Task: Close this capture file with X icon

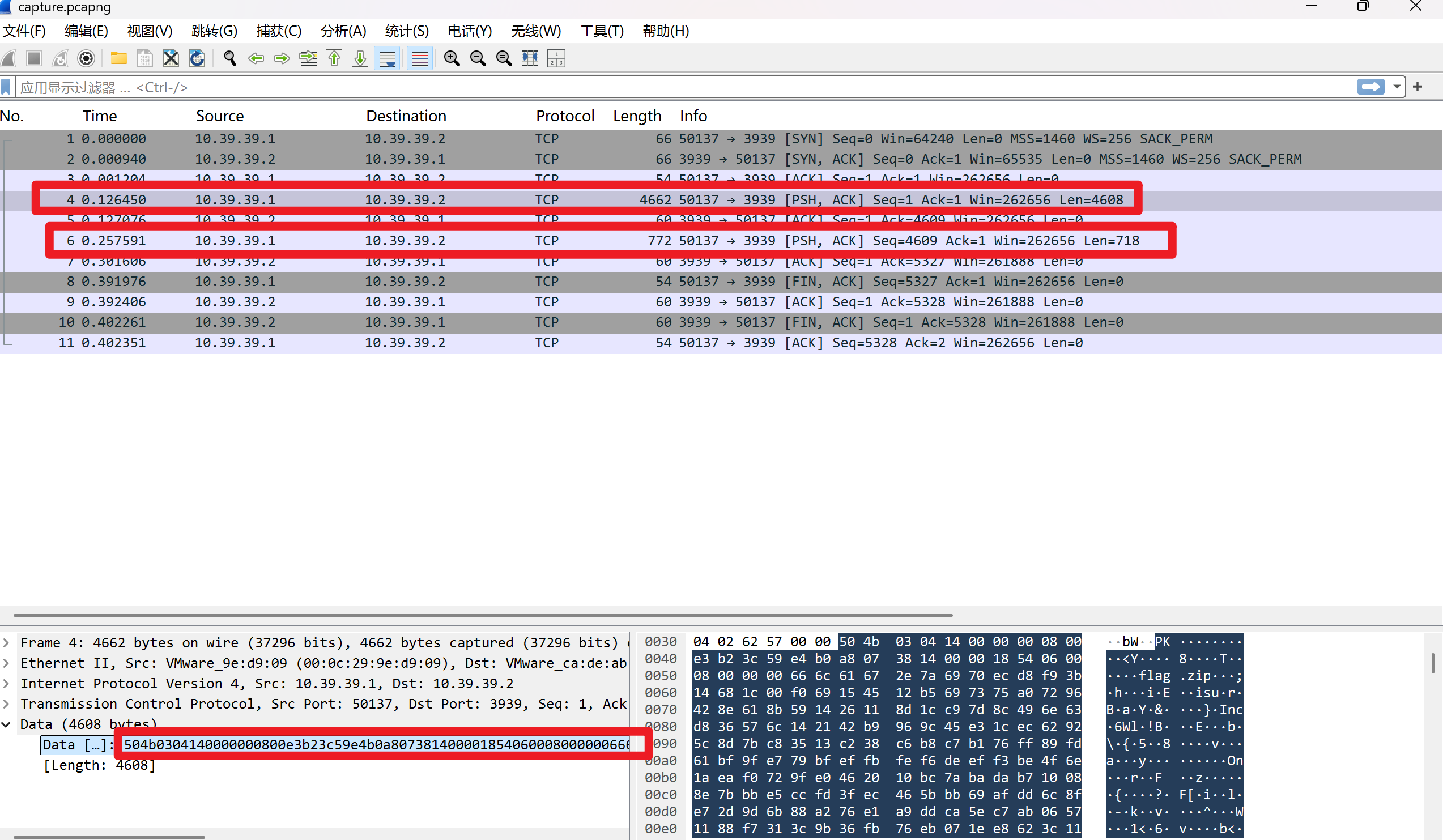Action: (171, 58)
